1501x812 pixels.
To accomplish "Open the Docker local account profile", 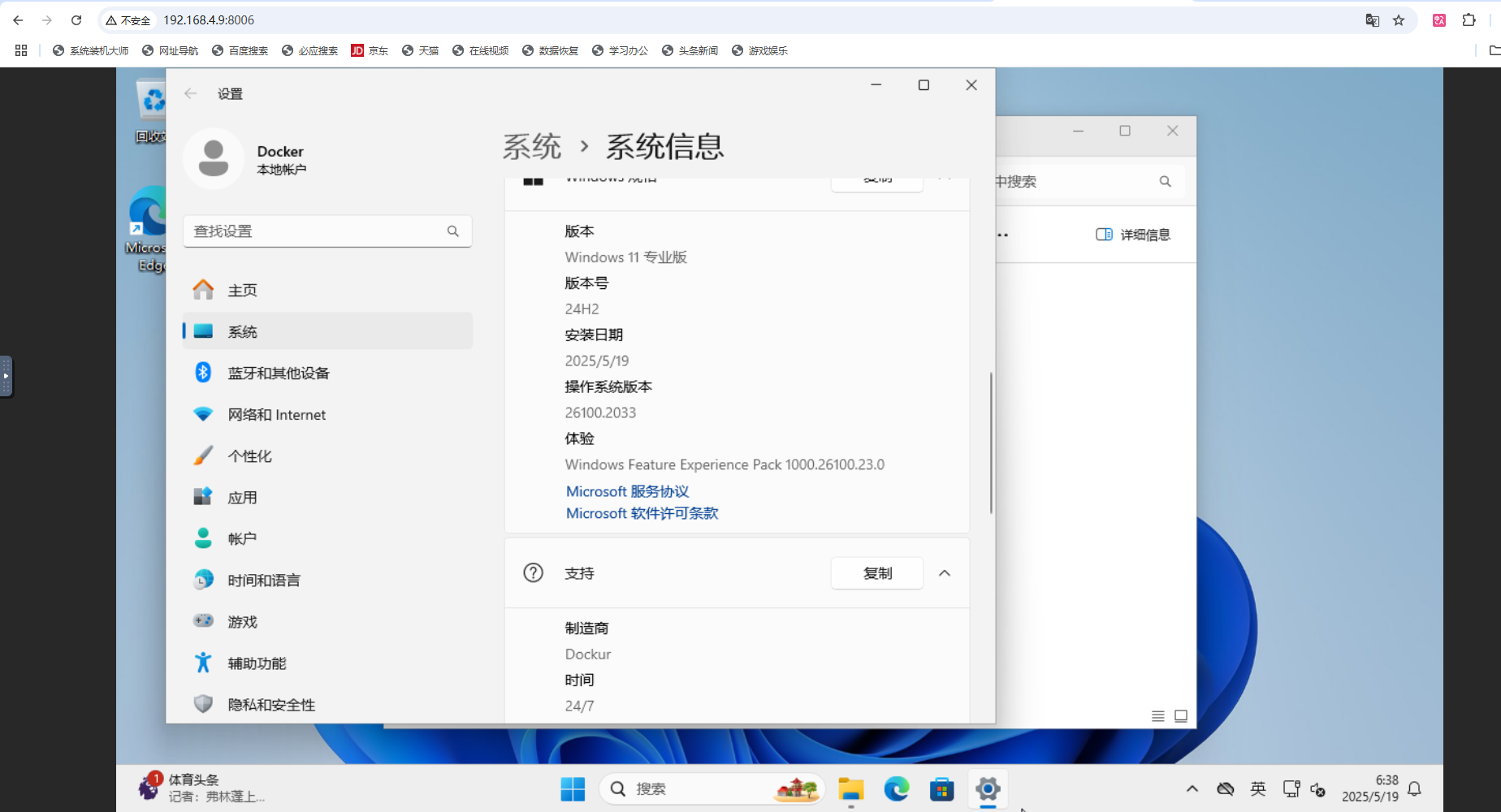I will tap(246, 159).
